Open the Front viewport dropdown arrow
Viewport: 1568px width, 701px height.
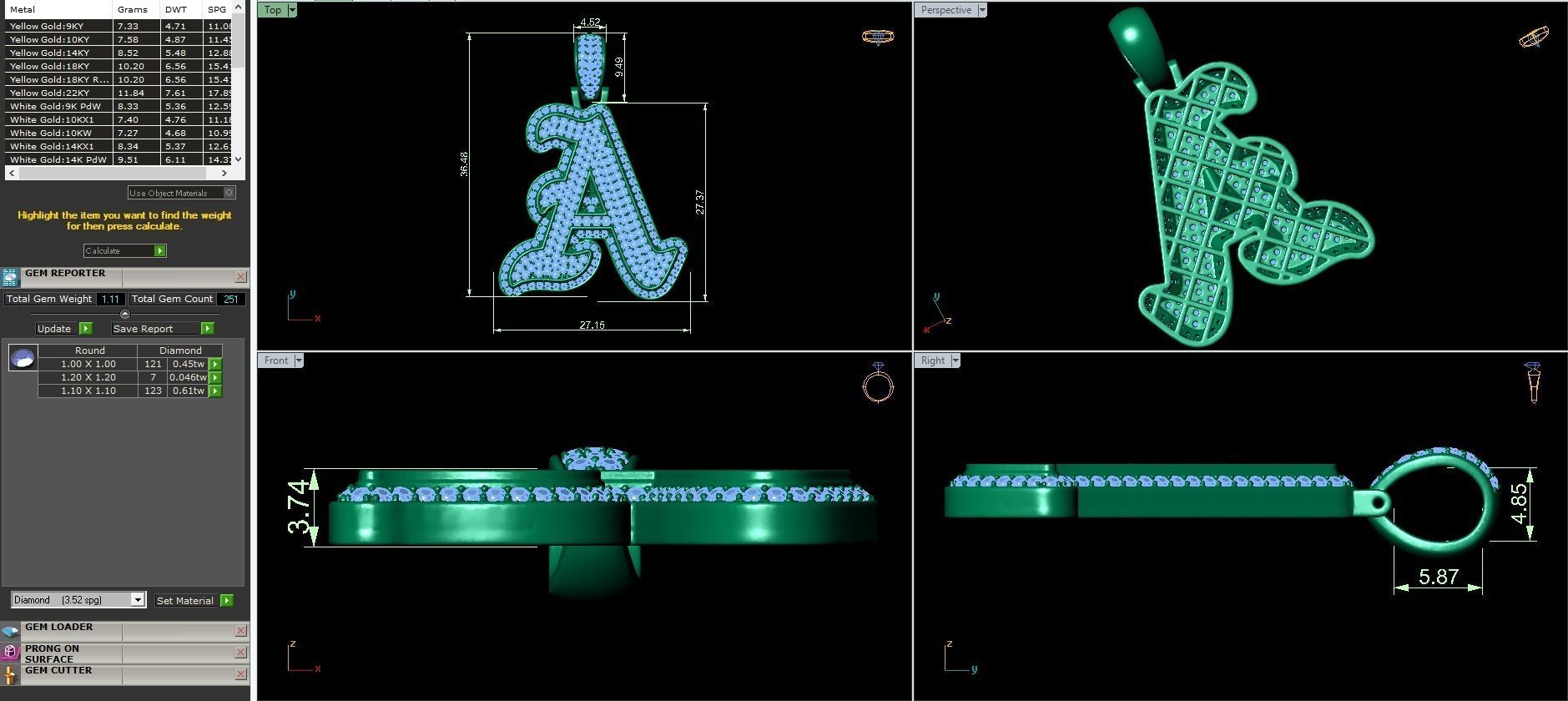point(299,361)
